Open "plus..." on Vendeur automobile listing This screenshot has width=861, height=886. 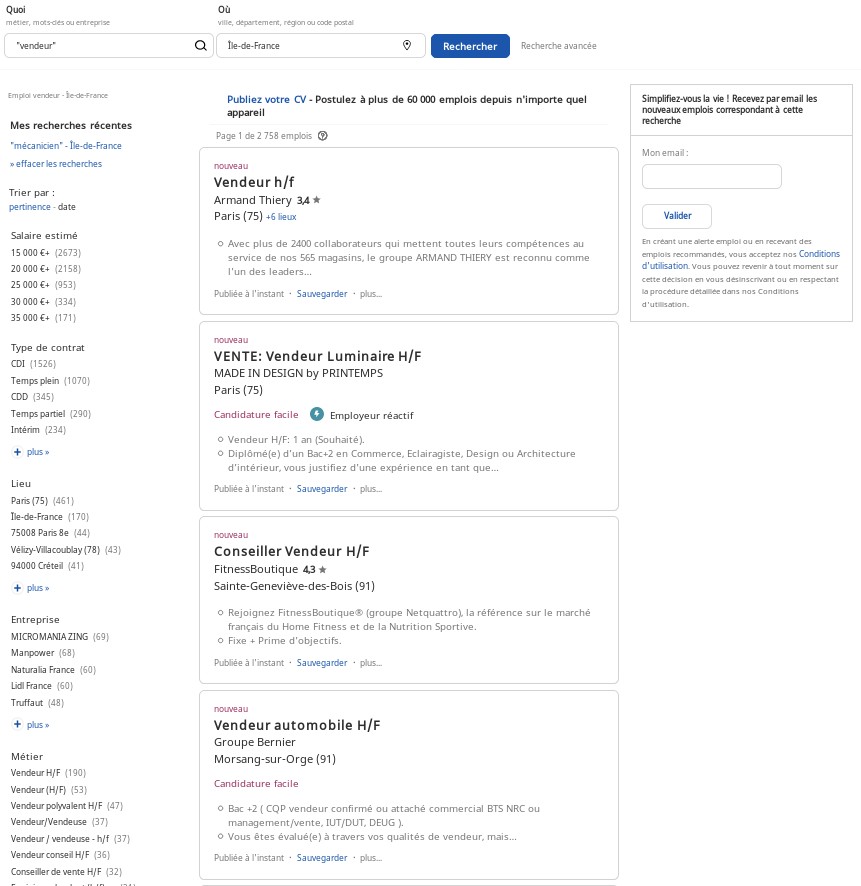371,858
